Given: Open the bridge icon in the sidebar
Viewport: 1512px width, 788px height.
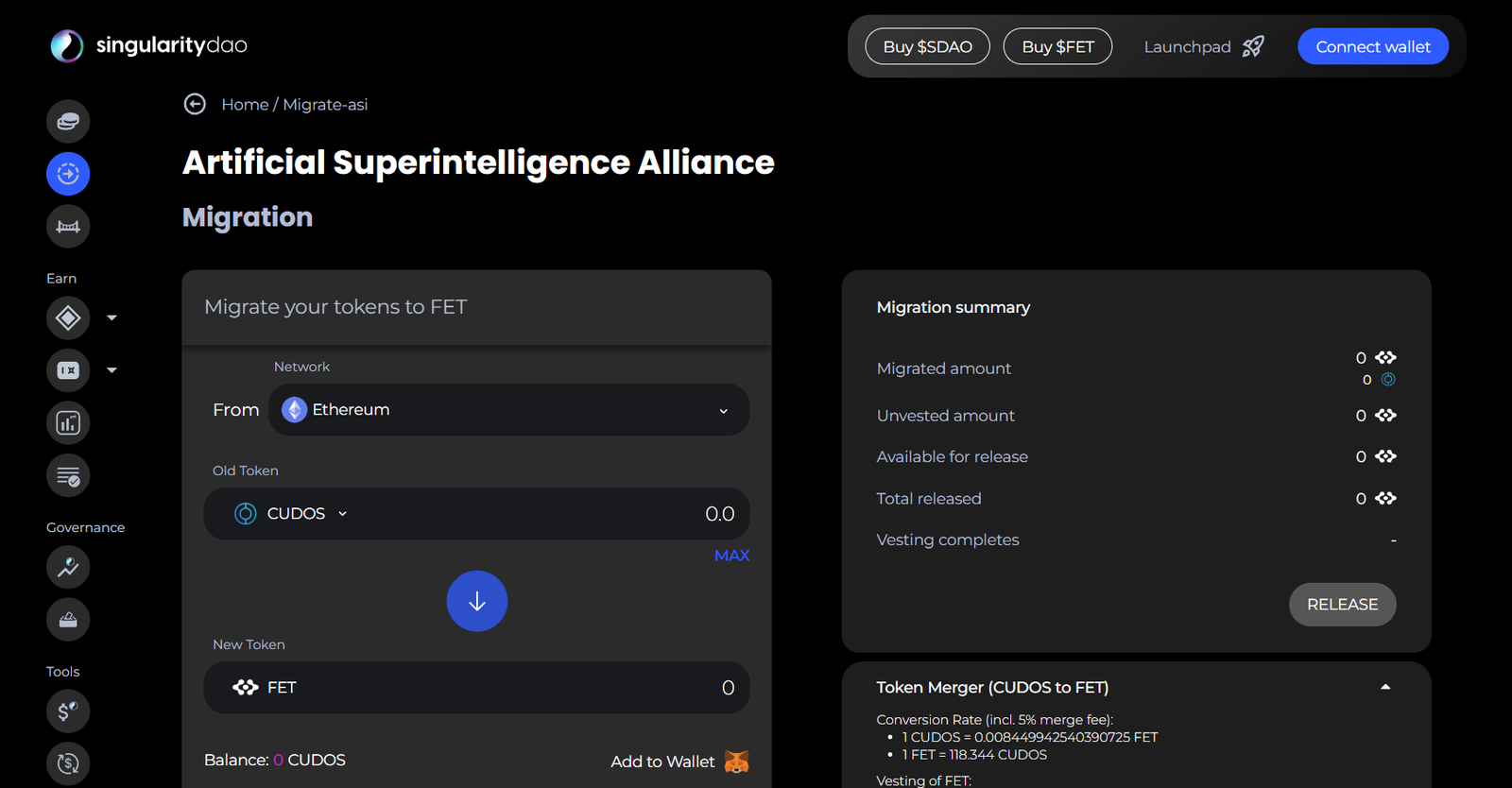Looking at the screenshot, I should click(68, 227).
